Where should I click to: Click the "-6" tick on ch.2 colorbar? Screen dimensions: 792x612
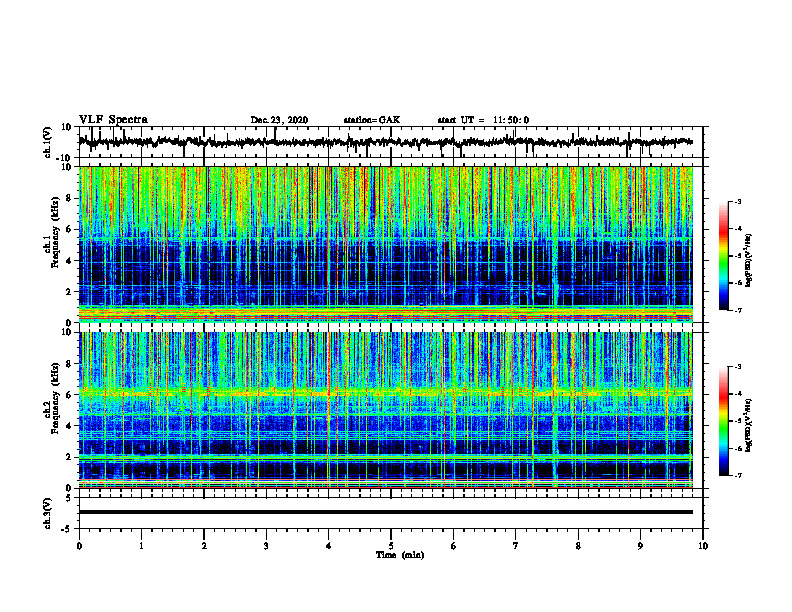[737, 448]
